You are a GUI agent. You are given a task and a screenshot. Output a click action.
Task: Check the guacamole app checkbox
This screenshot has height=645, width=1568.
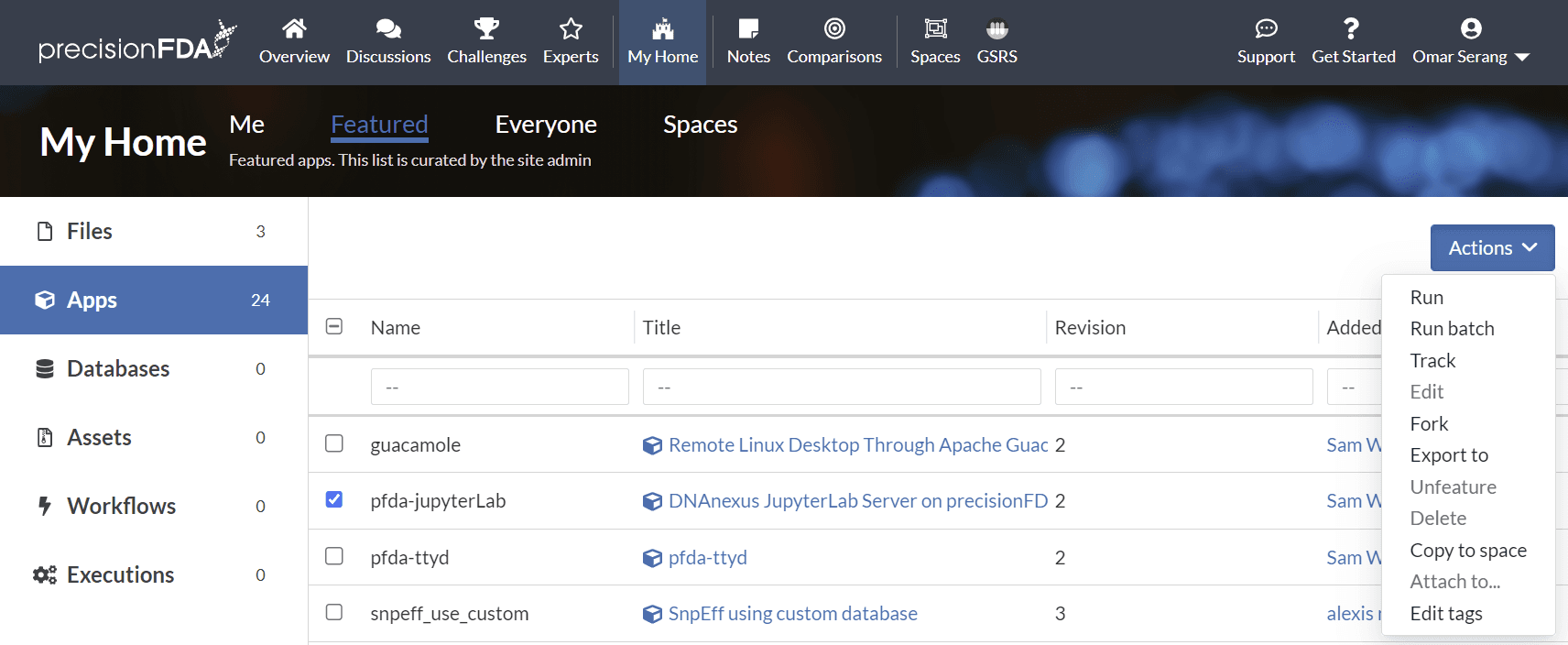point(334,443)
